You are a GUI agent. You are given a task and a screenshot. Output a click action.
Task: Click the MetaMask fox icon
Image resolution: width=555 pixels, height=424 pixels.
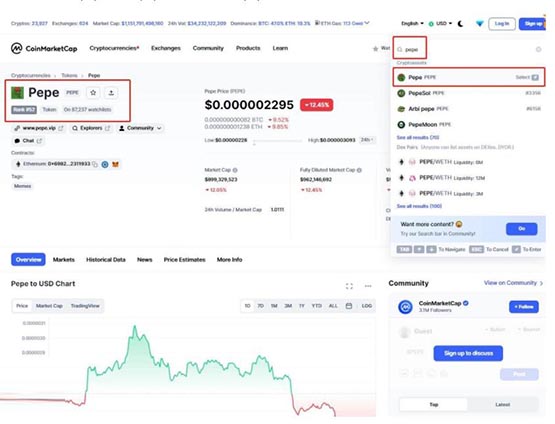click(x=115, y=164)
